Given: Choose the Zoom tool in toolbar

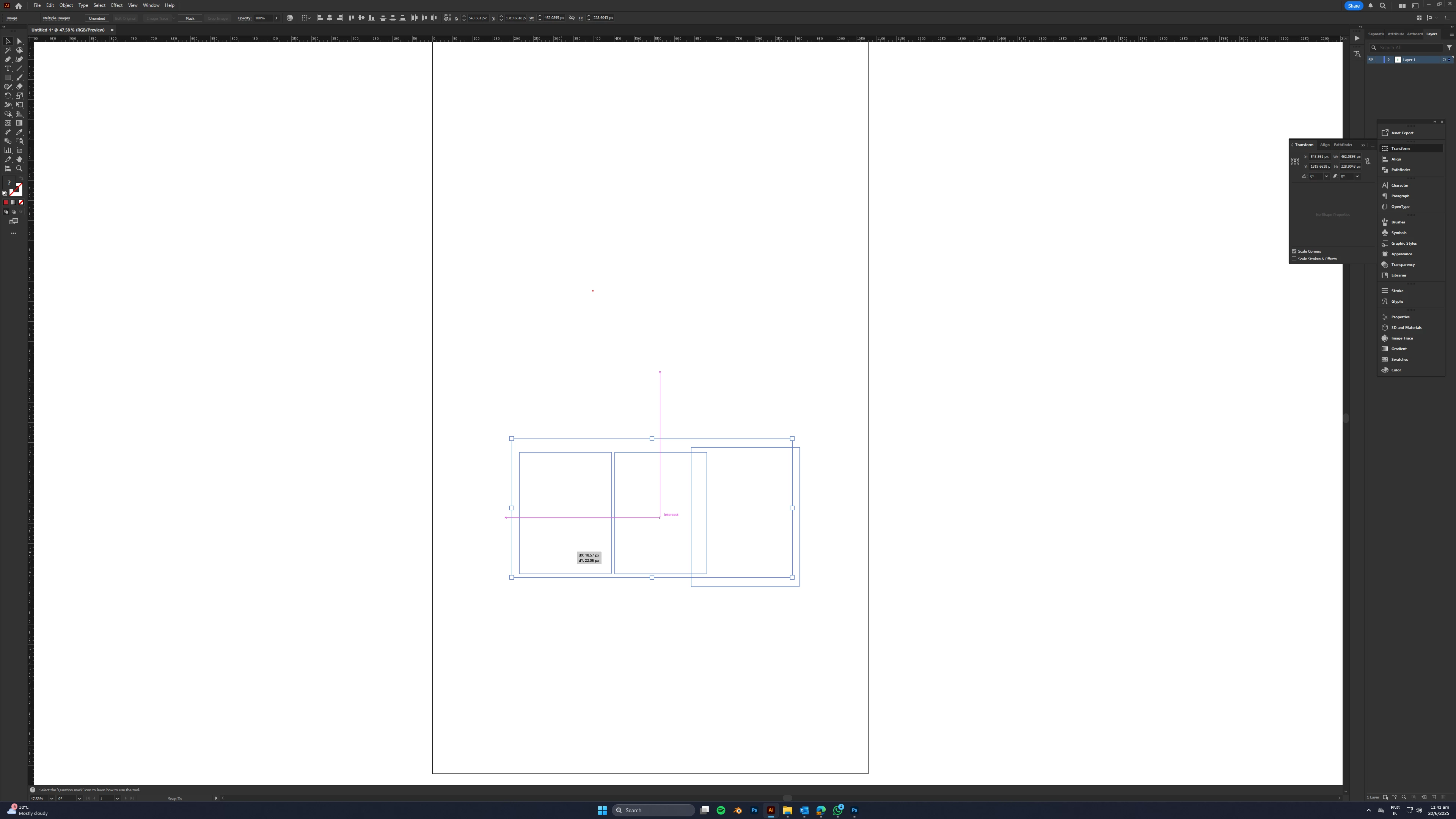Looking at the screenshot, I should [x=19, y=168].
